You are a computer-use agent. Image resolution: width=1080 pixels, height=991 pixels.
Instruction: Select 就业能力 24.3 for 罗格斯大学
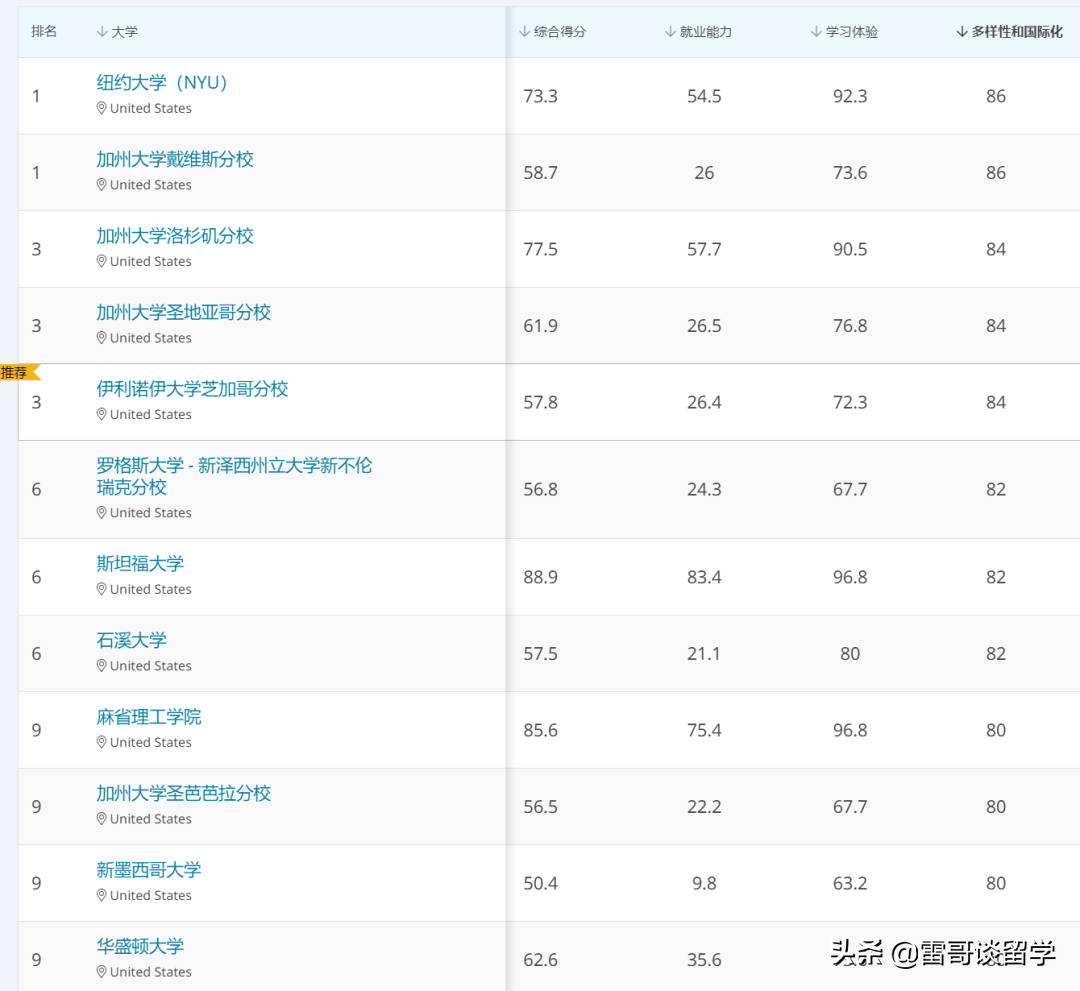pyautogui.click(x=704, y=489)
